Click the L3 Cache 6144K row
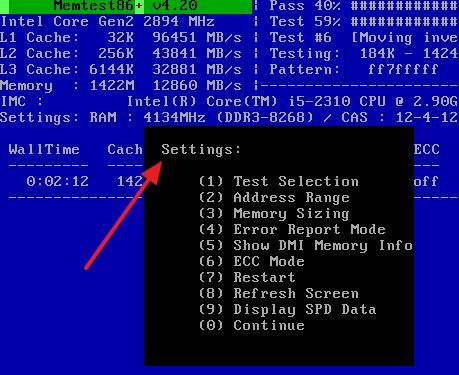This screenshot has height=375, width=459. pyautogui.click(x=121, y=70)
